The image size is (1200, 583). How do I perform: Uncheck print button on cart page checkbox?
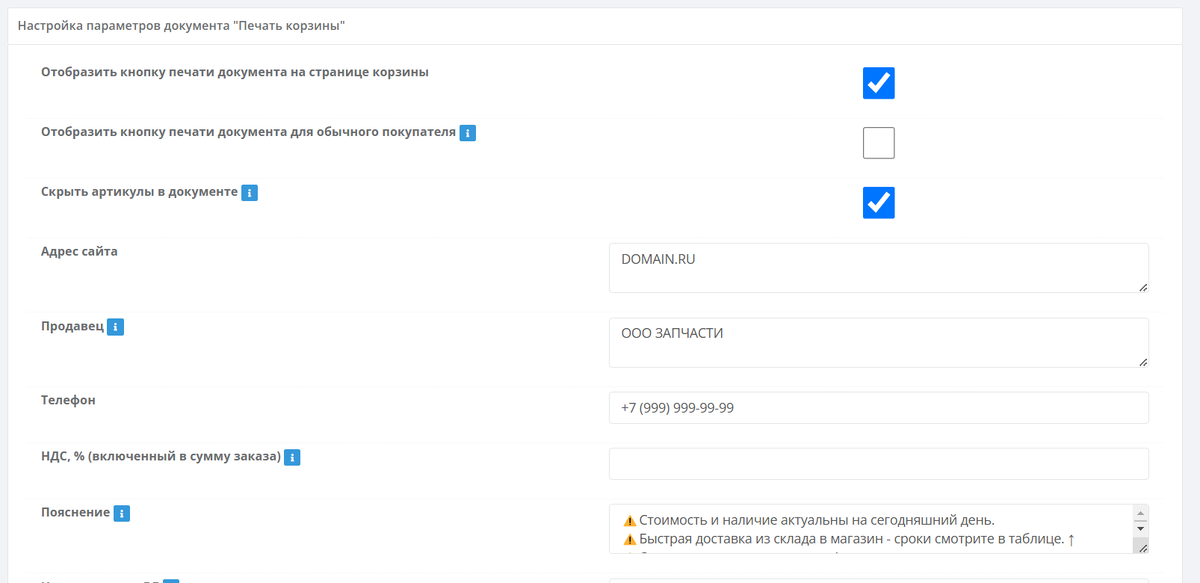point(879,83)
